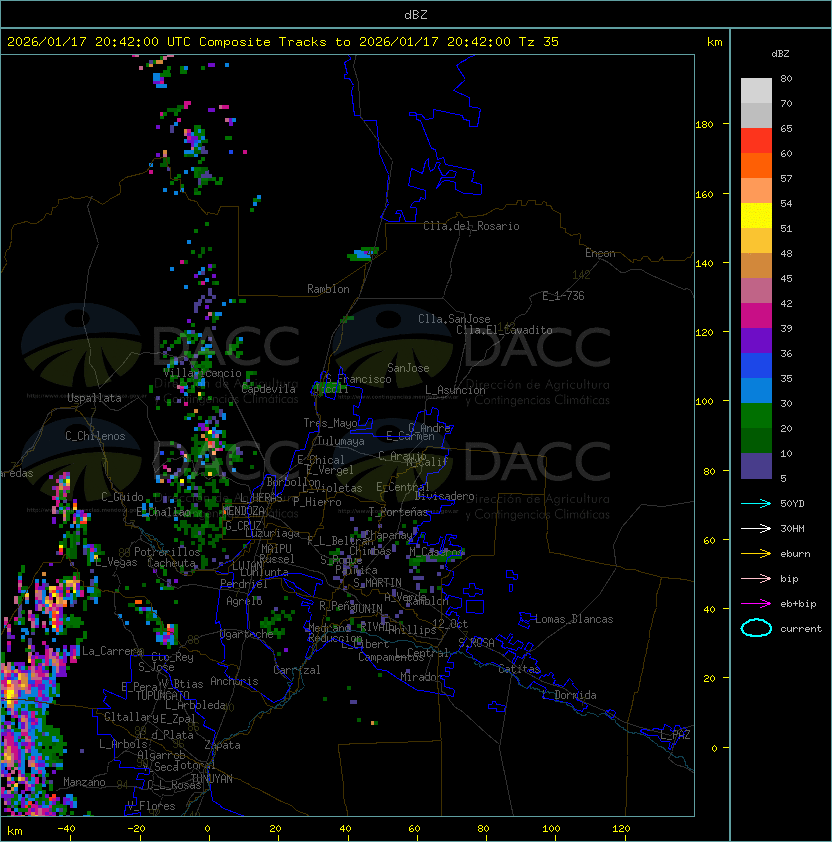Pick the red swatch between 65 and 60 dBZ
This screenshot has height=842, width=832.
click(756, 141)
